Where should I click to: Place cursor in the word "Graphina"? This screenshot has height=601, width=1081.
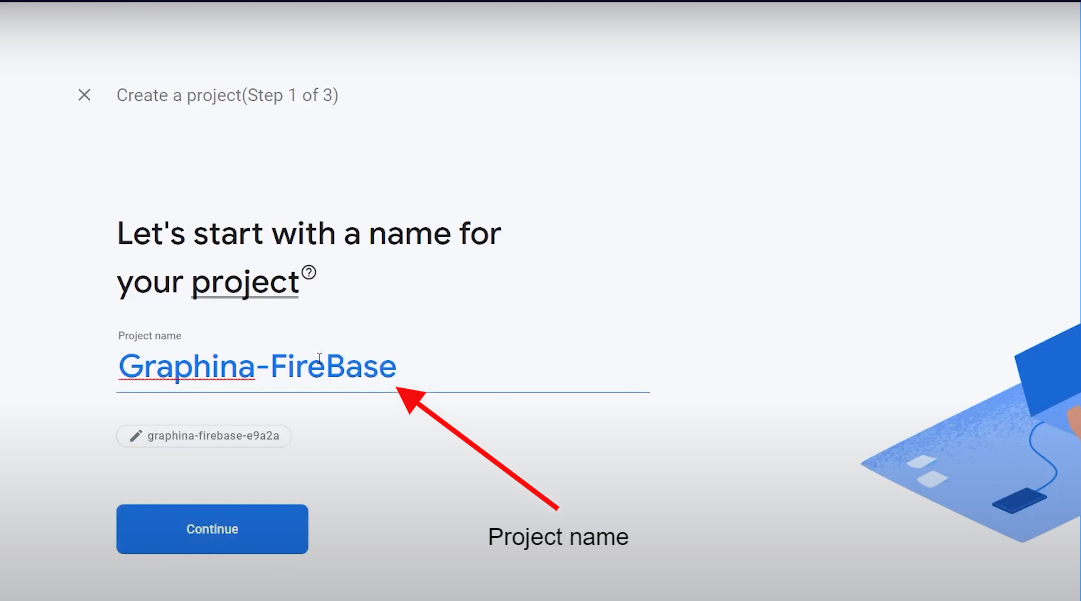187,366
